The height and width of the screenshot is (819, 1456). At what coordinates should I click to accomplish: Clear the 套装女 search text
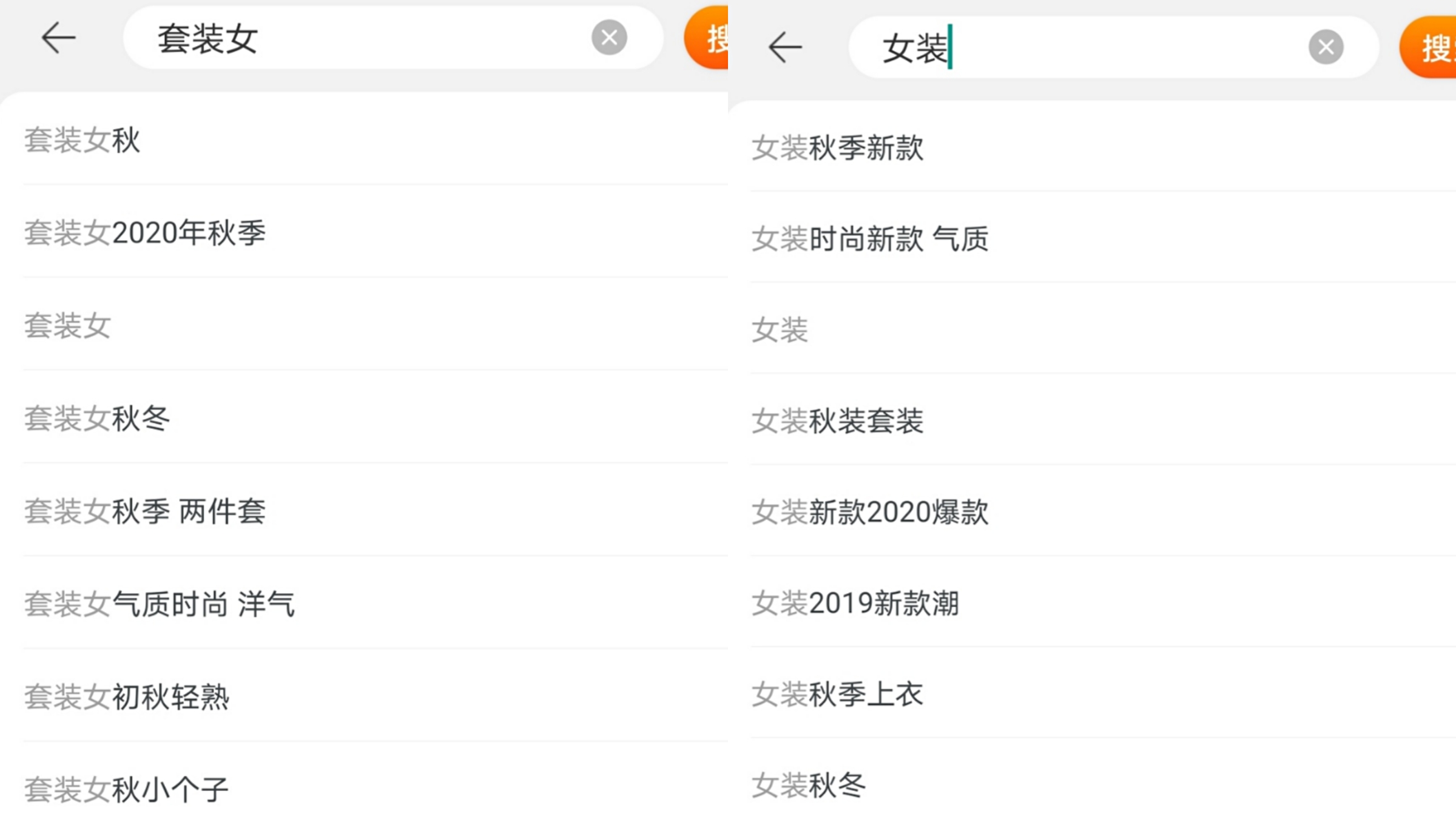click(x=609, y=38)
